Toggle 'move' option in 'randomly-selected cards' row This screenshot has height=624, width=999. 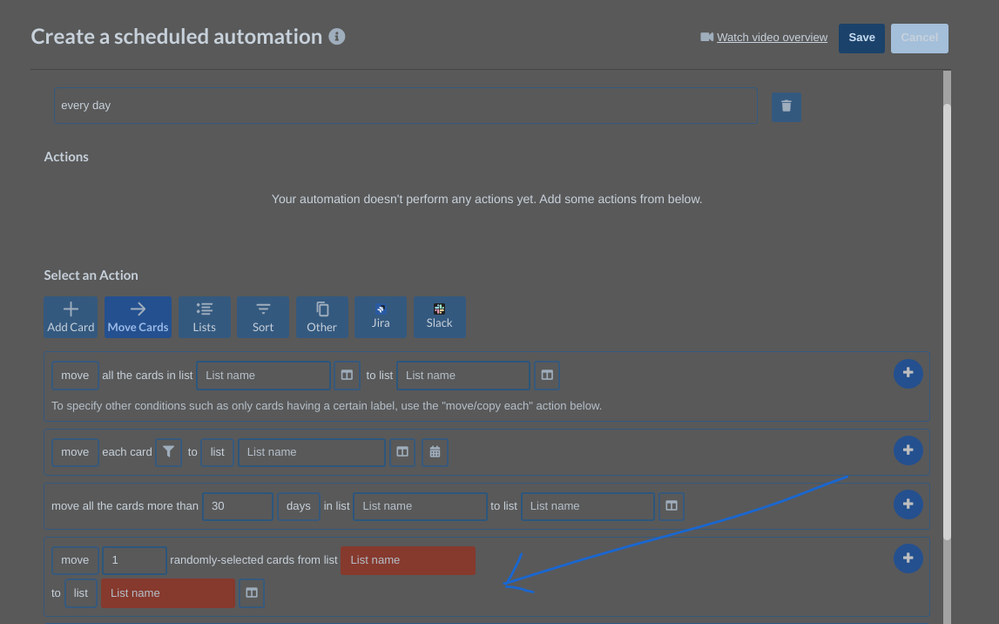(75, 560)
